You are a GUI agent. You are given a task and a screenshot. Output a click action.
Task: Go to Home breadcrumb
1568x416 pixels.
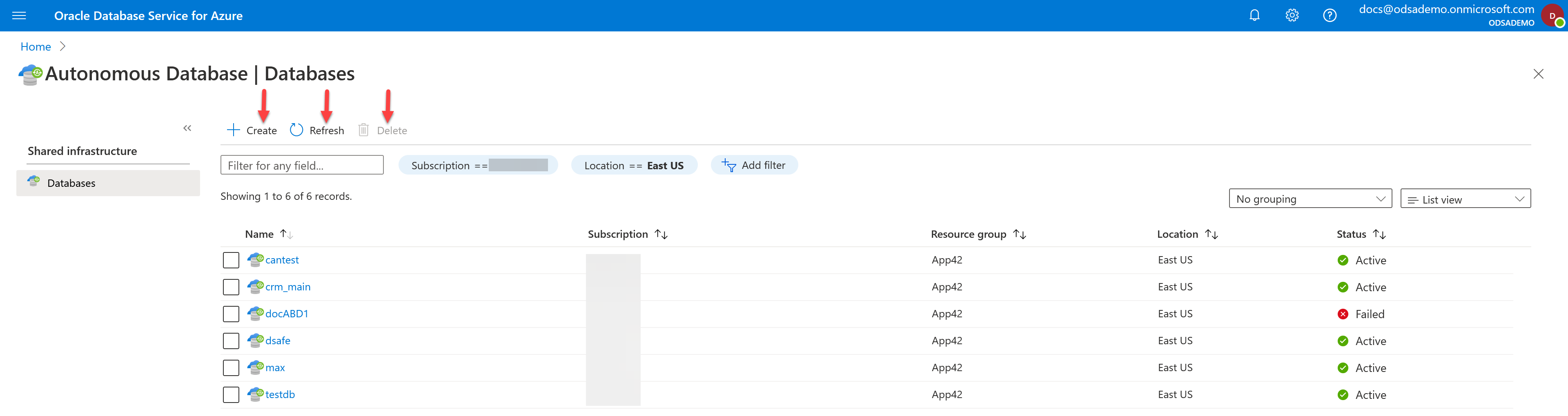tap(36, 47)
